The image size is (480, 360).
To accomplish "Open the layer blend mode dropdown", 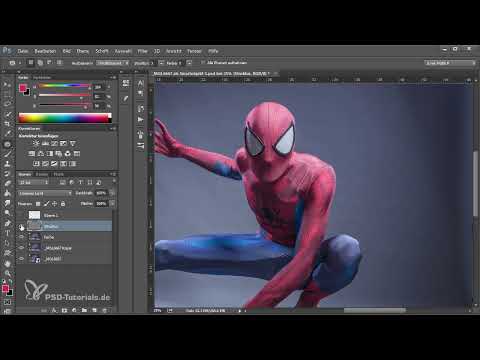I will click(45, 193).
